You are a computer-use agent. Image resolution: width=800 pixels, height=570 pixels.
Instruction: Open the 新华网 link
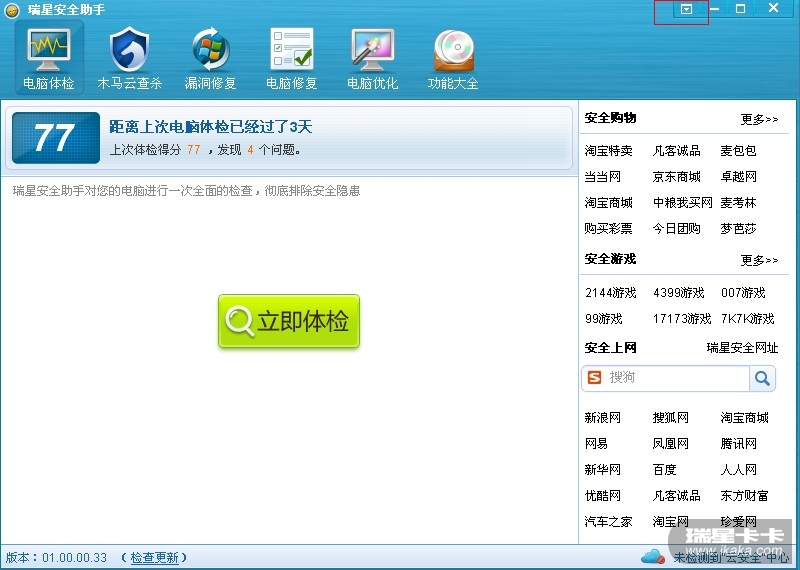[x=603, y=470]
